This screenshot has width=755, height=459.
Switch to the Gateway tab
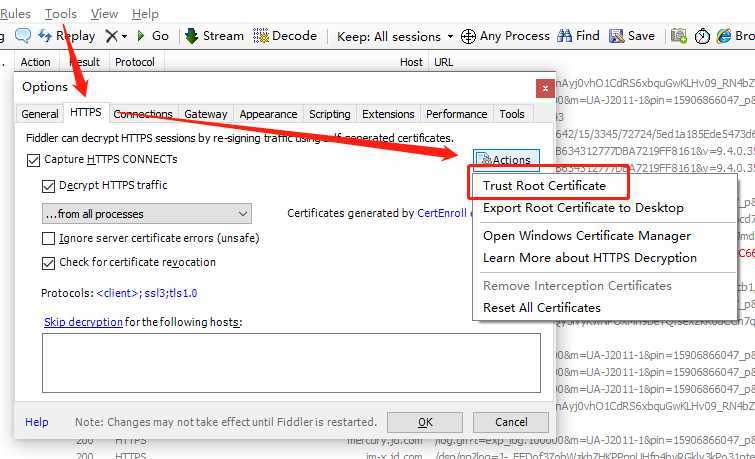click(206, 114)
